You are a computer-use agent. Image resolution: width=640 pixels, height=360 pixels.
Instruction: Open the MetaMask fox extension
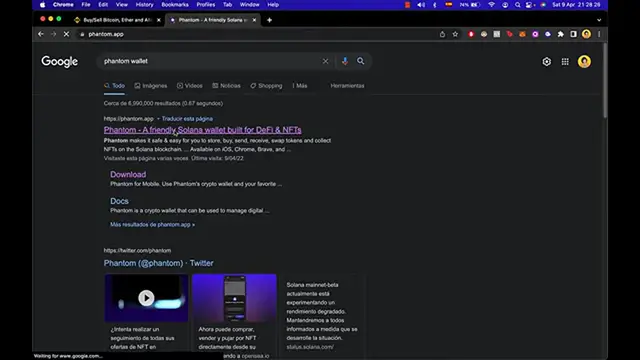(522, 34)
